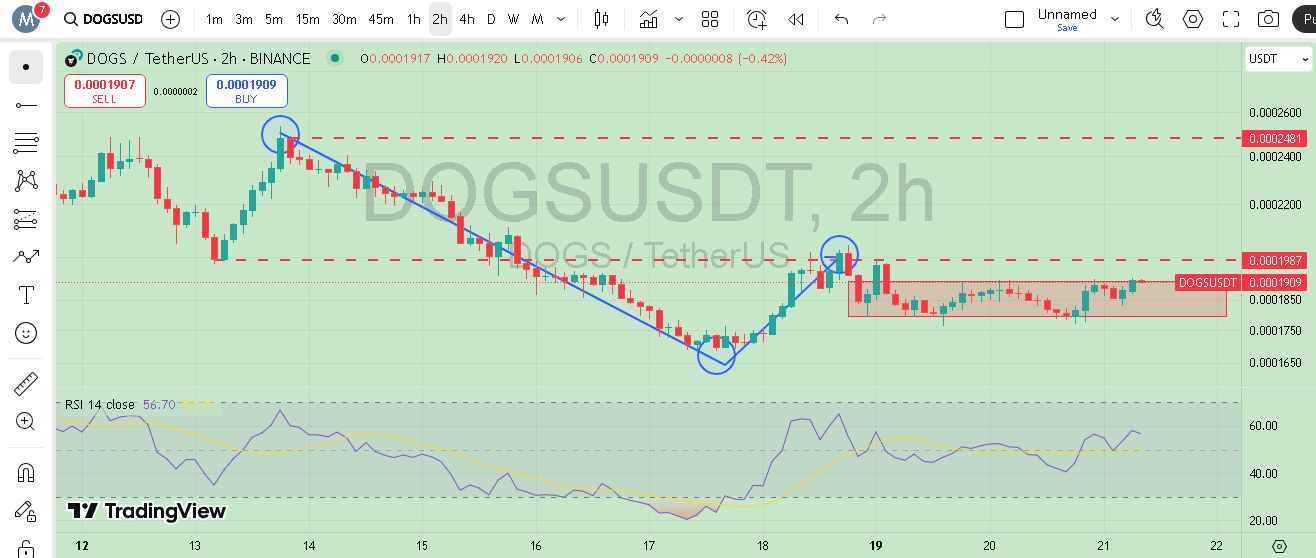Click the Unnamed layout name
1316x558 pixels.
1067,14
